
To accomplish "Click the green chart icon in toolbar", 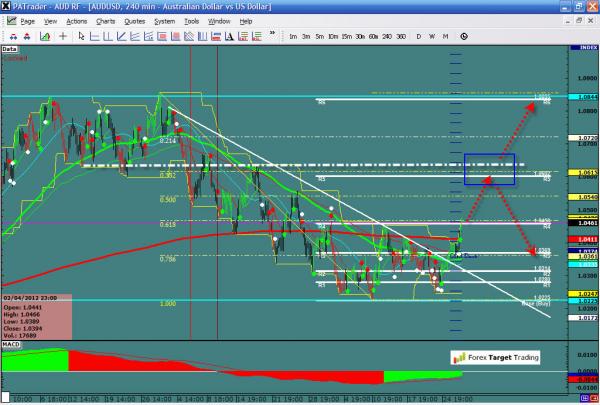I will pos(44,36).
